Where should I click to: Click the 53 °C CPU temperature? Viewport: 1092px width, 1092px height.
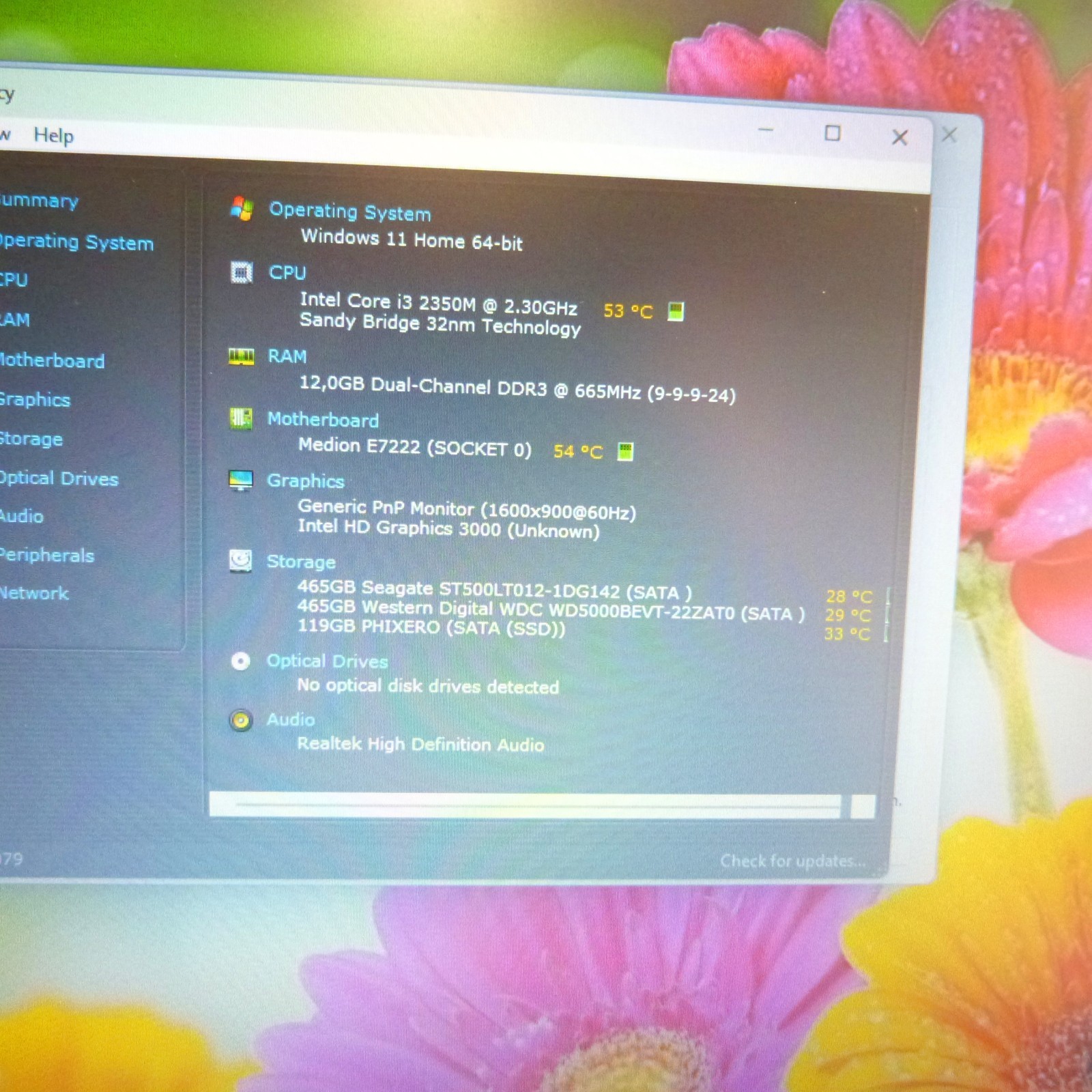pyautogui.click(x=628, y=311)
